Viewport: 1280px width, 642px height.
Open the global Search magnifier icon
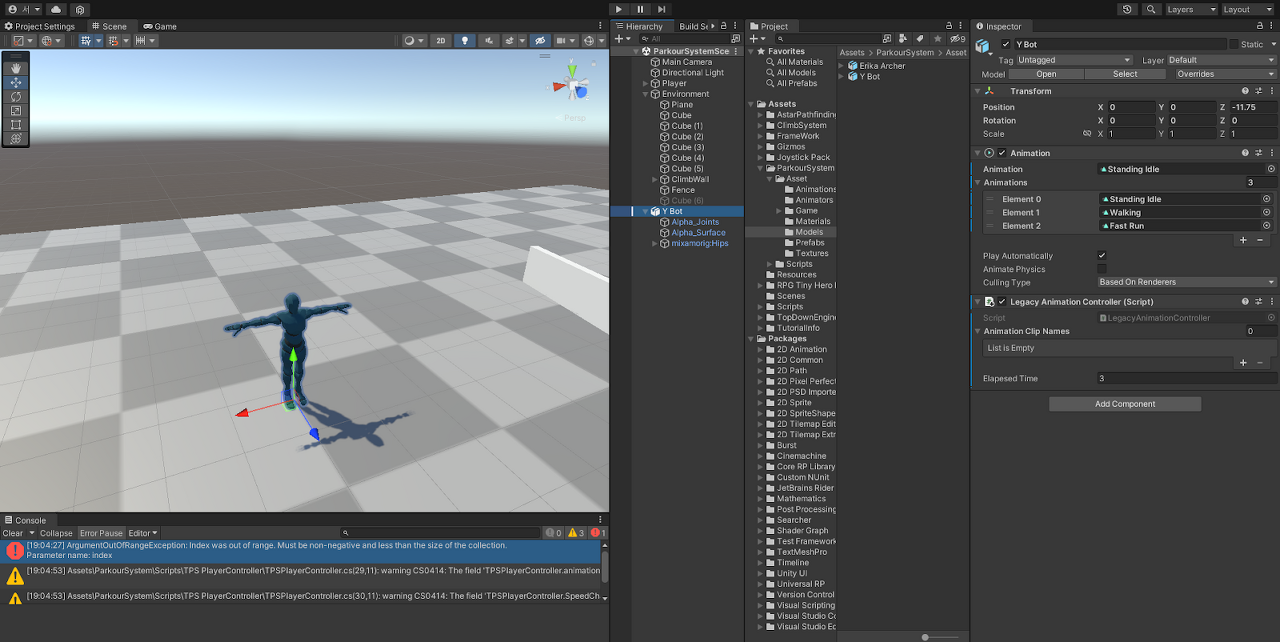[x=1149, y=9]
